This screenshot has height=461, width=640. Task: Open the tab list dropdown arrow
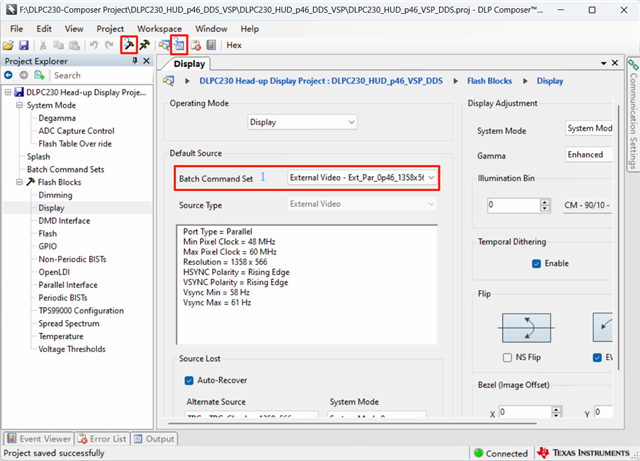click(x=603, y=63)
